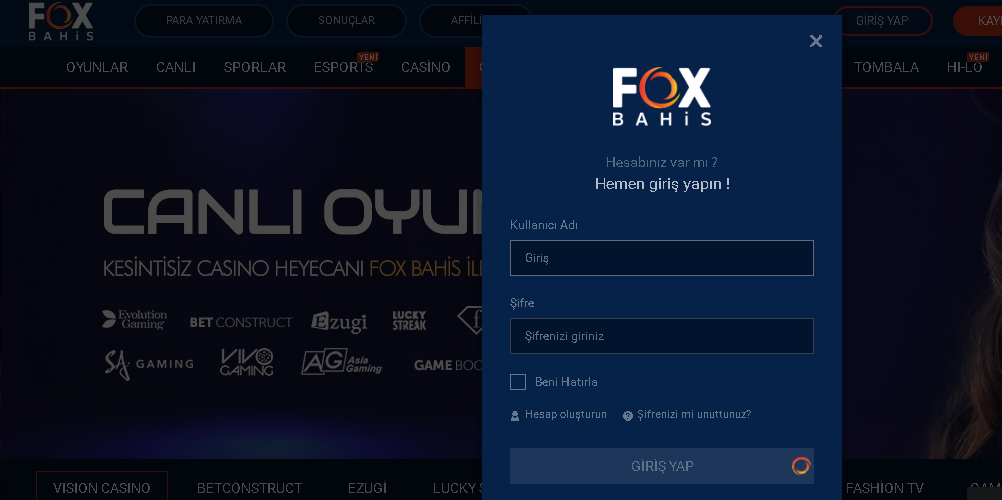Focus the Şifre password field

tap(661, 336)
